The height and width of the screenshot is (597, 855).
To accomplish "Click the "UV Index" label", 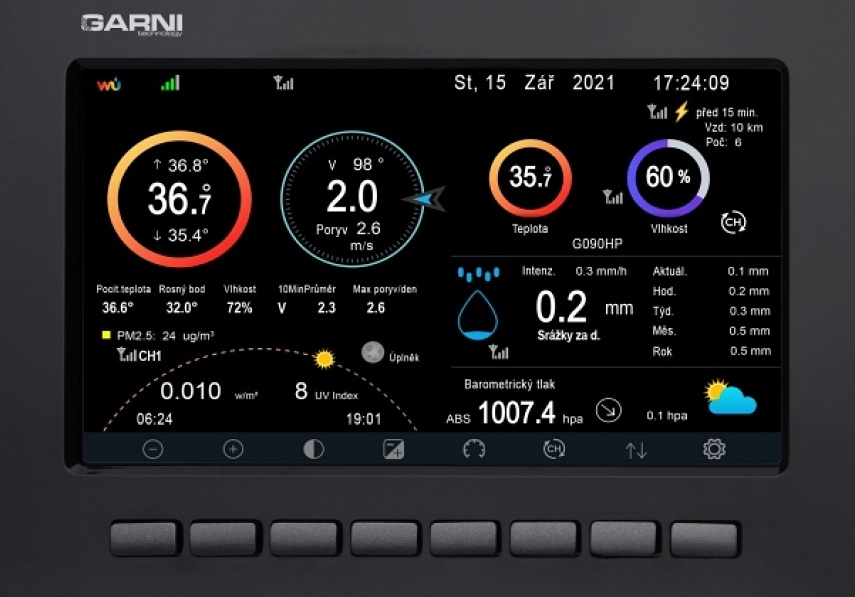I will click(x=336, y=395).
